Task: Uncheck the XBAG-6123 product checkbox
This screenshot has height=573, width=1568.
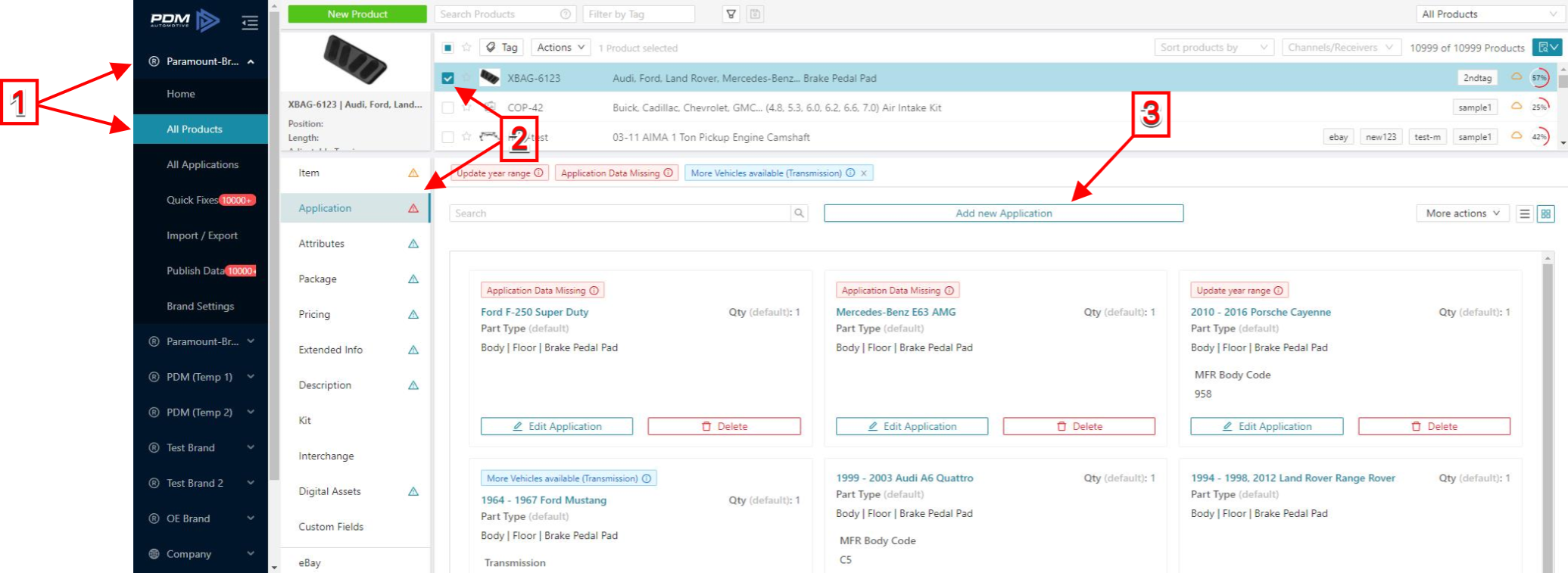Action: click(x=447, y=77)
